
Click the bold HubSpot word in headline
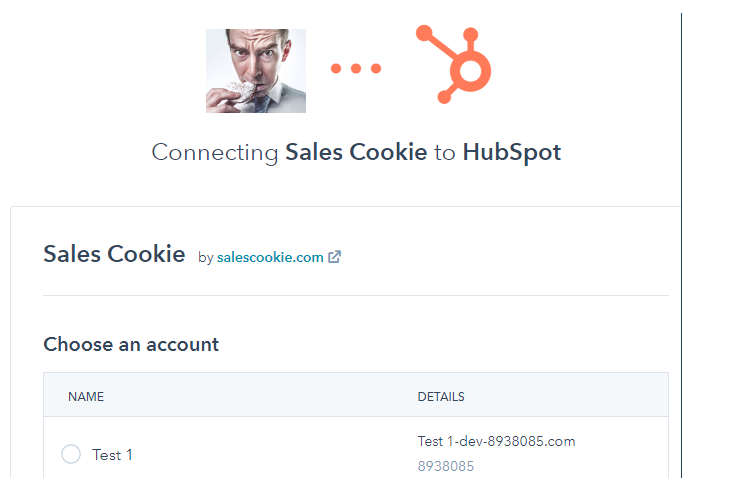(x=512, y=152)
